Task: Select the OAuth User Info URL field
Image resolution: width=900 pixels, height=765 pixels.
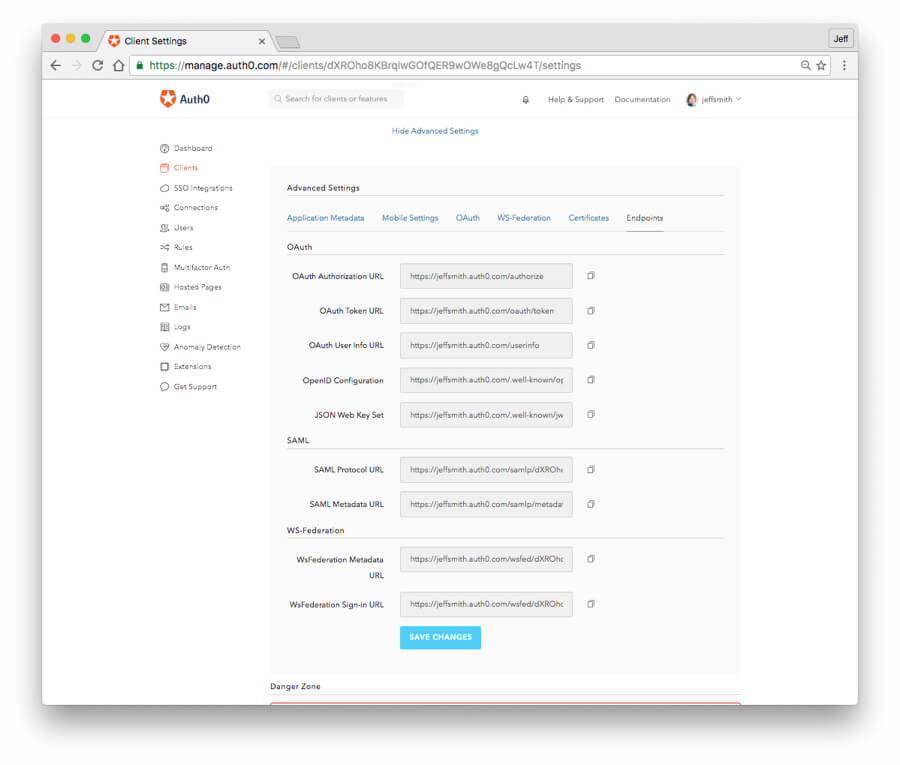Action: (486, 345)
